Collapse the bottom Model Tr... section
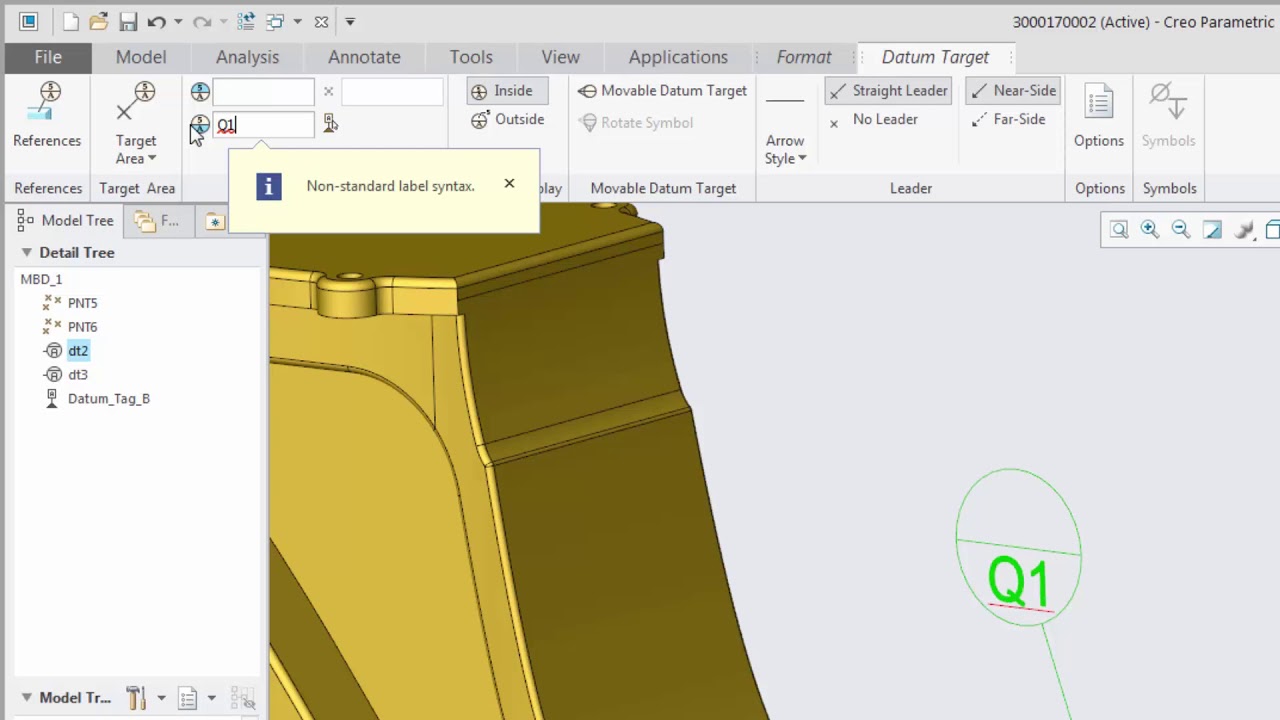1280x720 pixels. pyautogui.click(x=27, y=698)
